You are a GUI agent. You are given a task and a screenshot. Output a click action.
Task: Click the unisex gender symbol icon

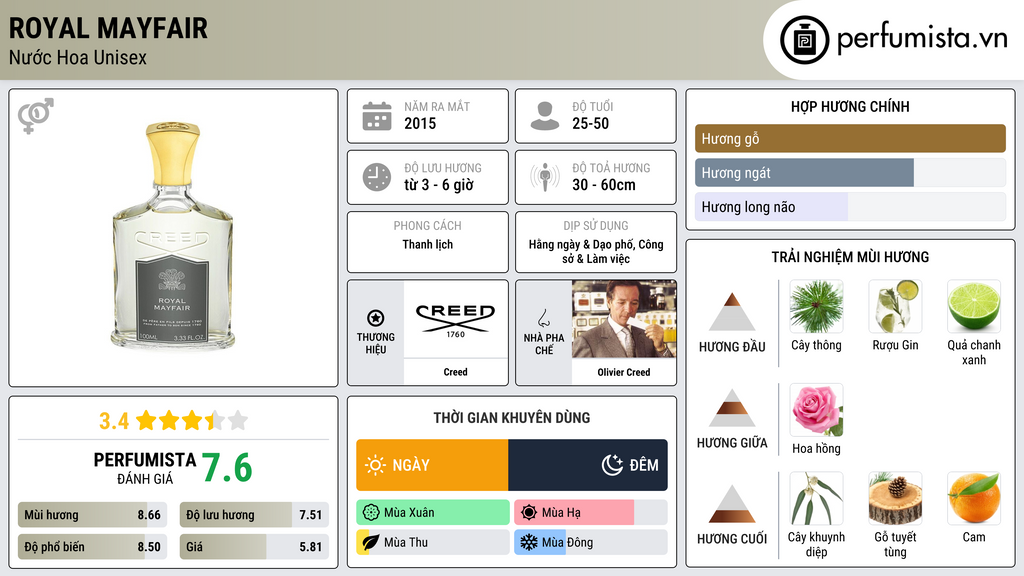pyautogui.click(x=35, y=116)
